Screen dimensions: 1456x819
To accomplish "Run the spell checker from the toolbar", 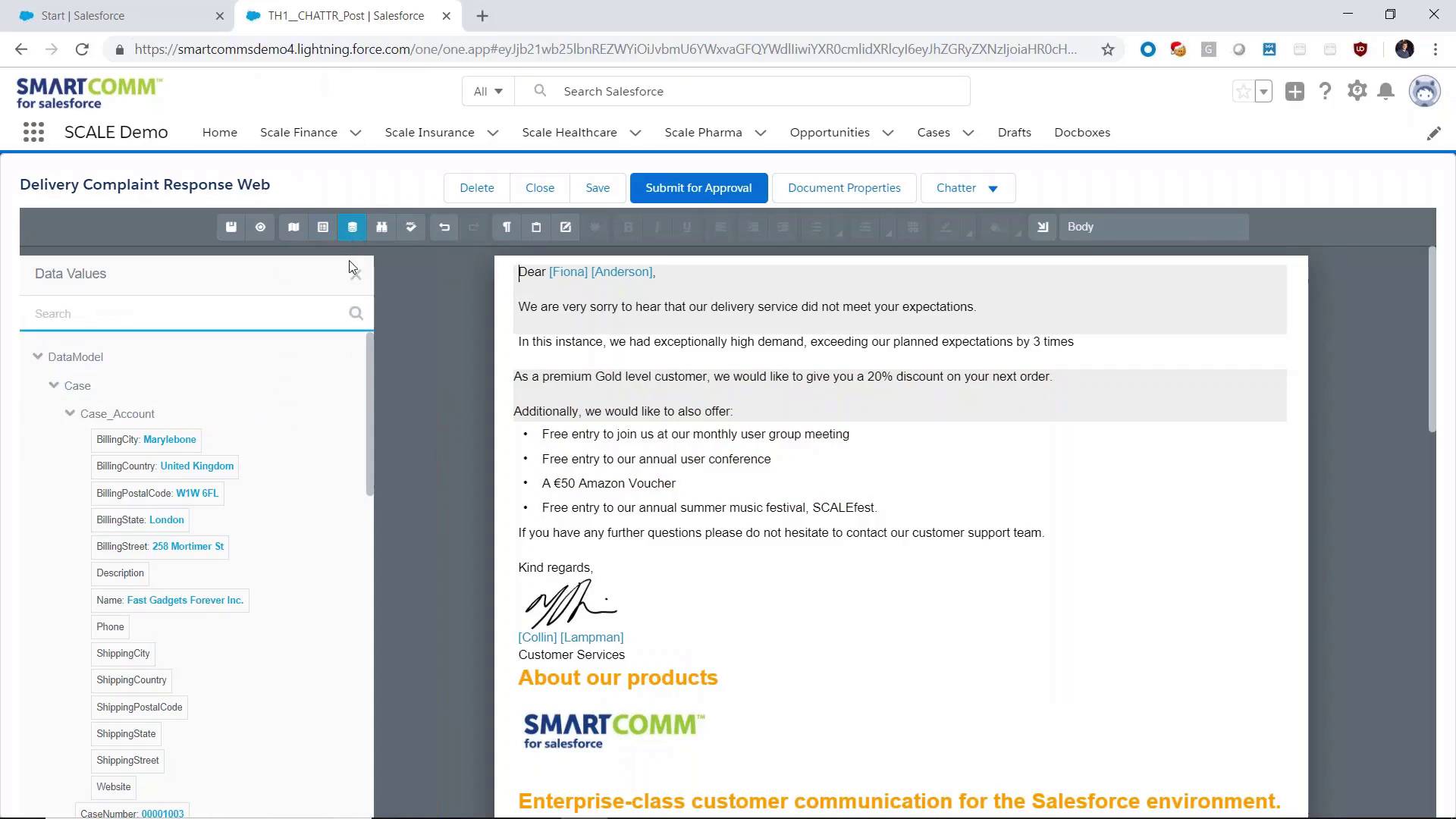I will (411, 226).
